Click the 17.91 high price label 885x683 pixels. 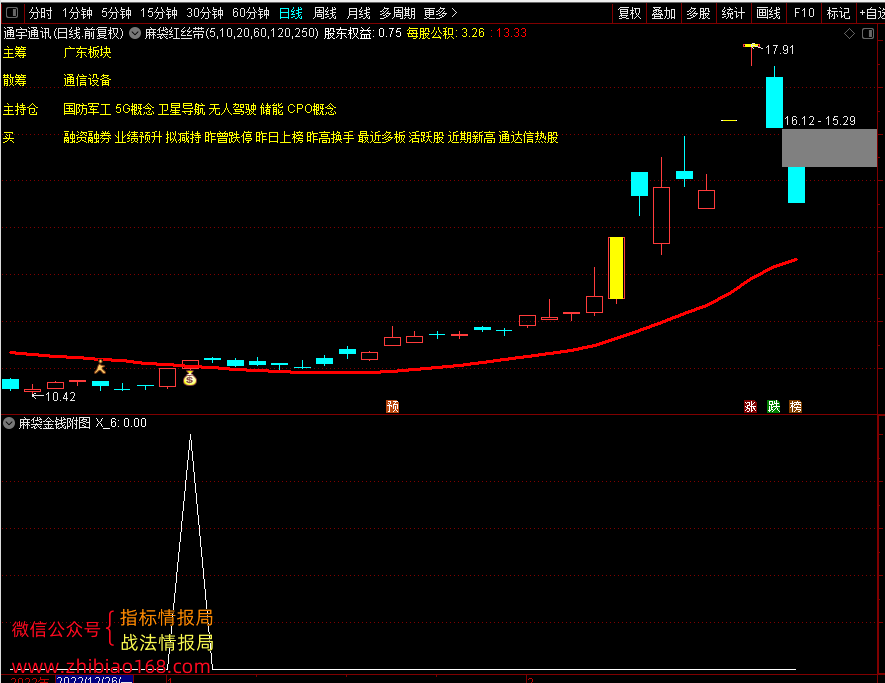[779, 50]
